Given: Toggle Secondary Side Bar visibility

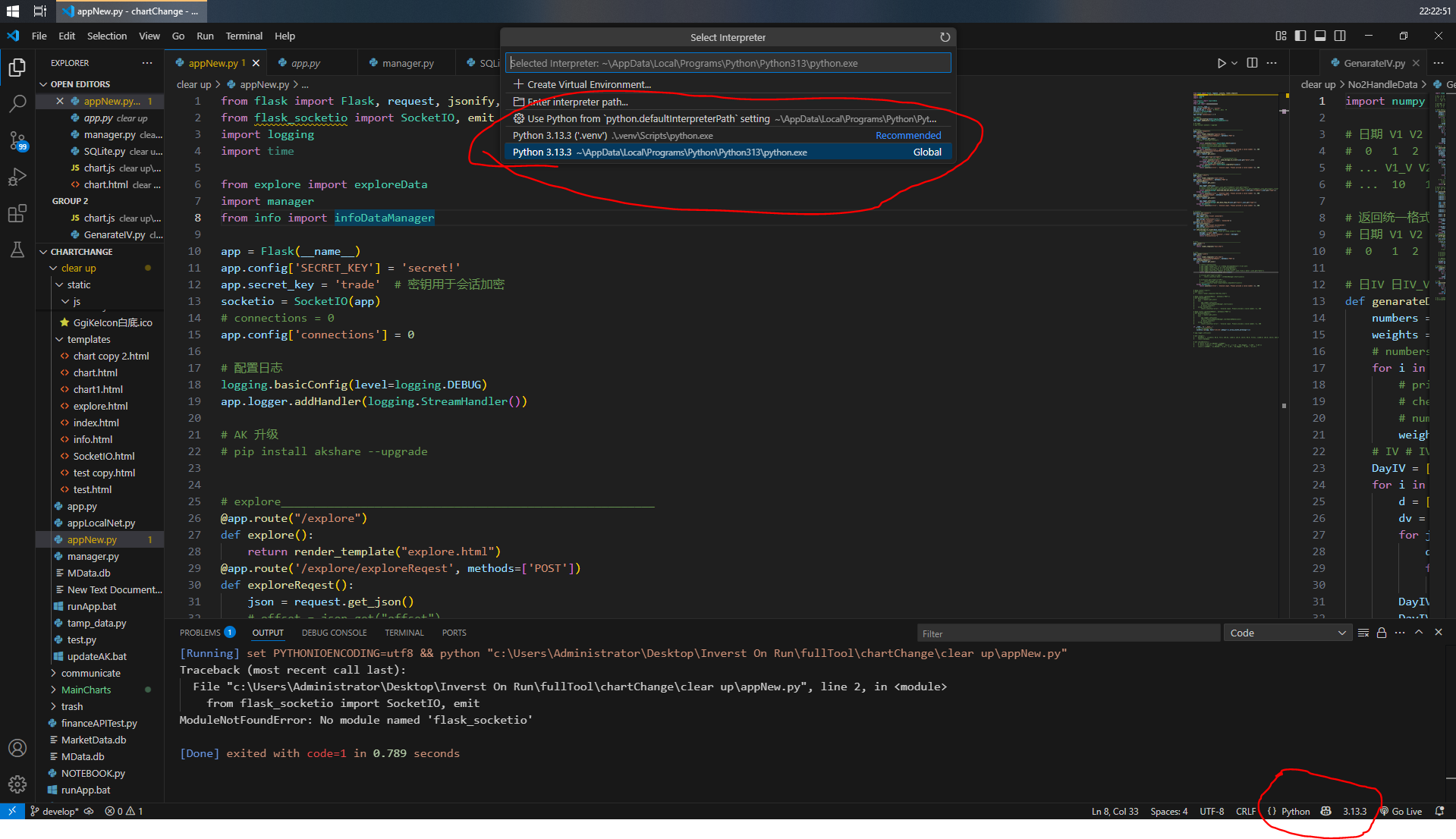Looking at the screenshot, I should click(1340, 36).
